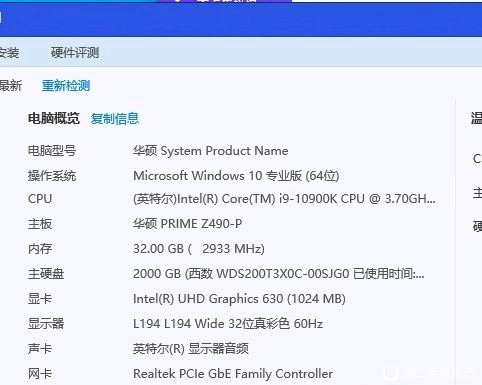Click the 电脑型号 row label
The height and width of the screenshot is (385, 482).
click(52, 151)
